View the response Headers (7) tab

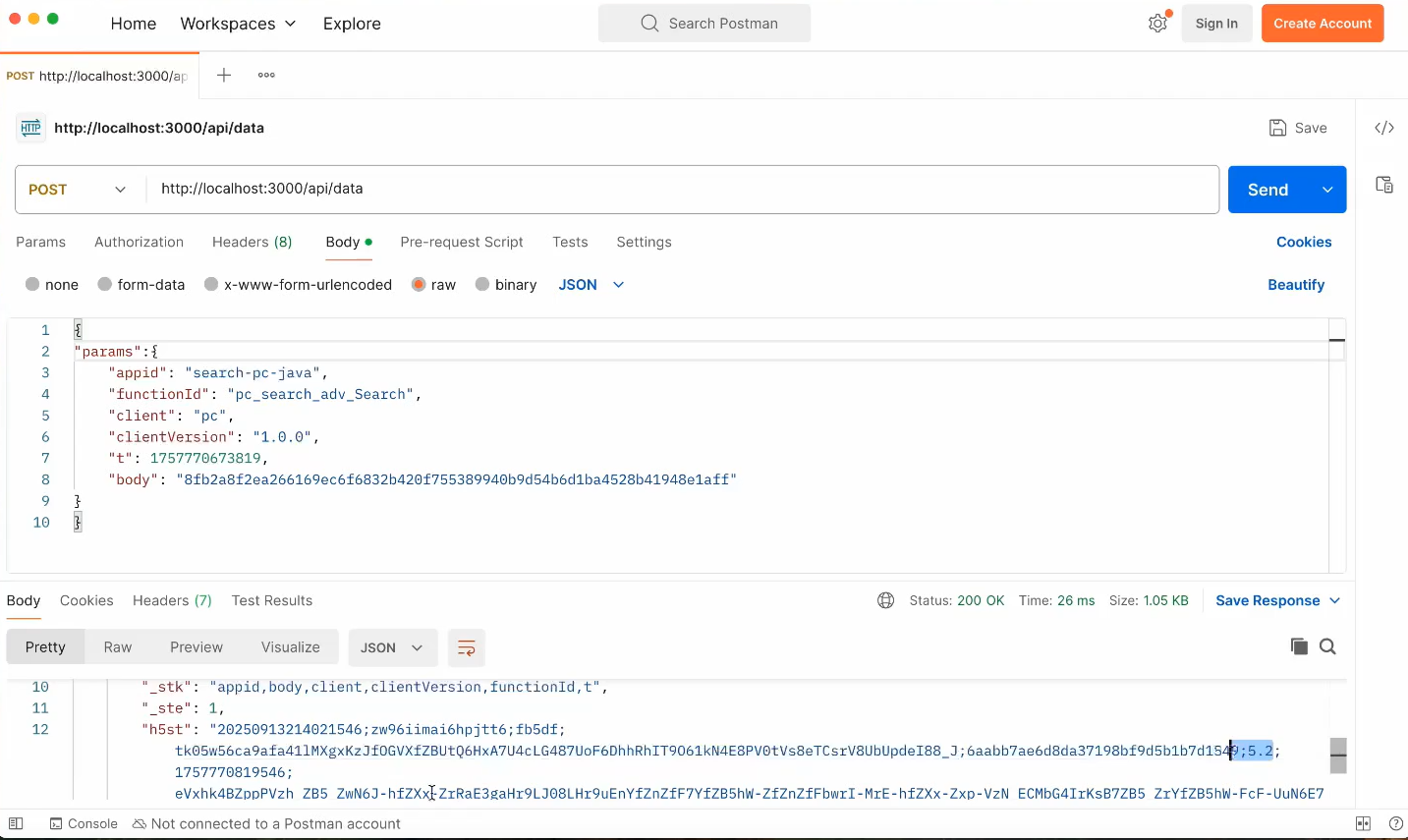172,600
